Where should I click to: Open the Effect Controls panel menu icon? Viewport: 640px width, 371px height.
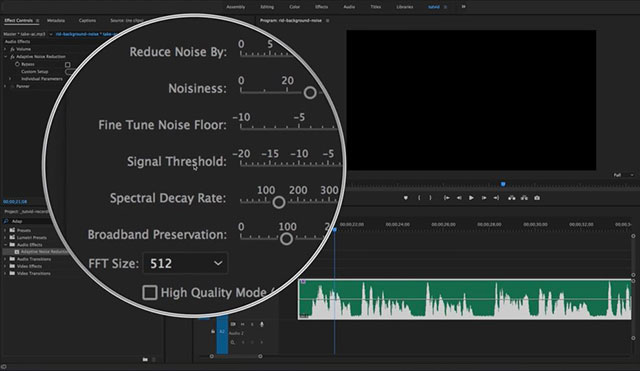coord(38,20)
